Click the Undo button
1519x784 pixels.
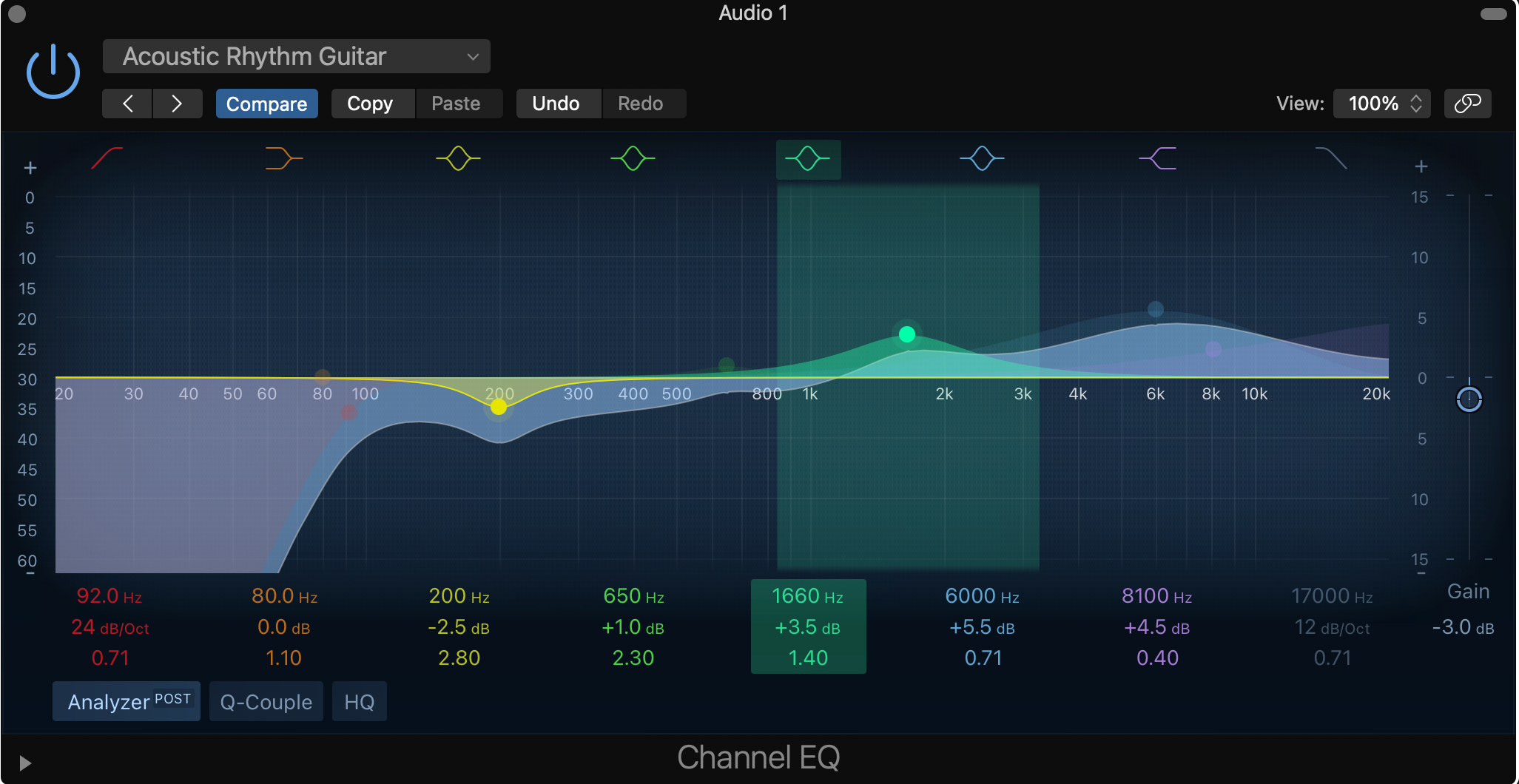pyautogui.click(x=558, y=103)
